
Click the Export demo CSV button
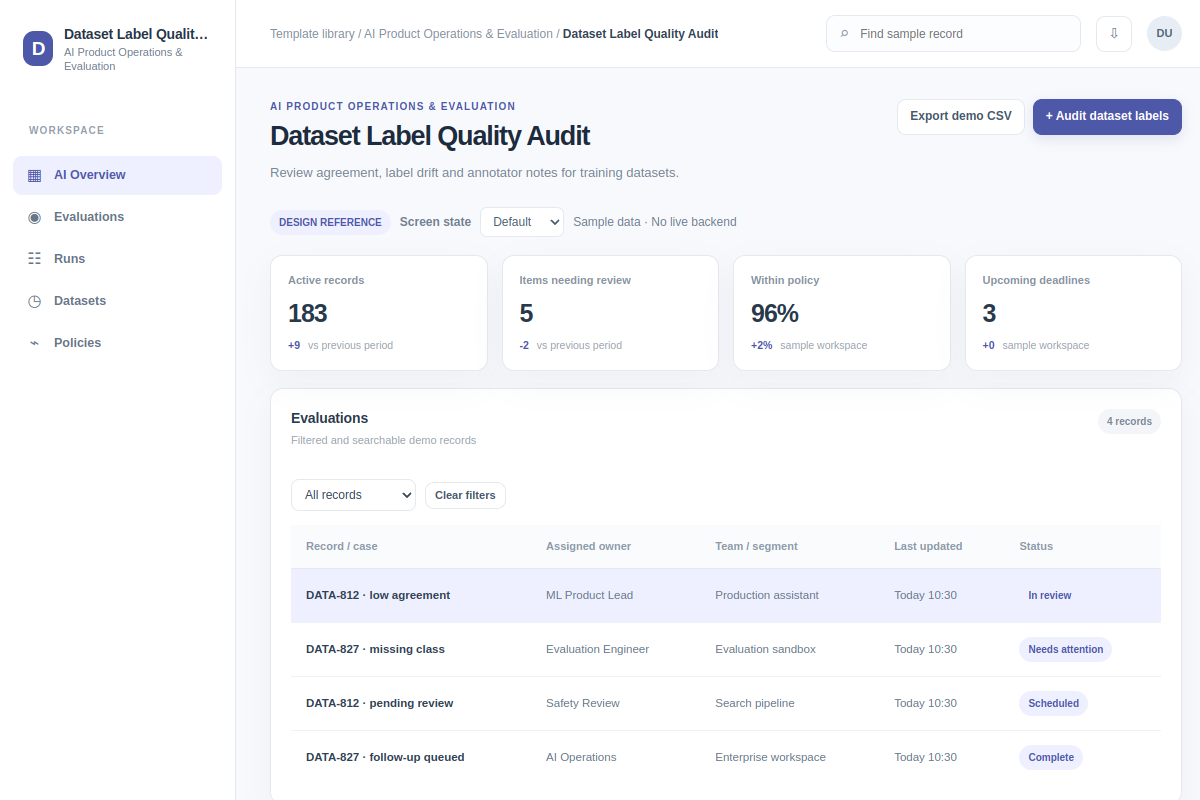(961, 116)
